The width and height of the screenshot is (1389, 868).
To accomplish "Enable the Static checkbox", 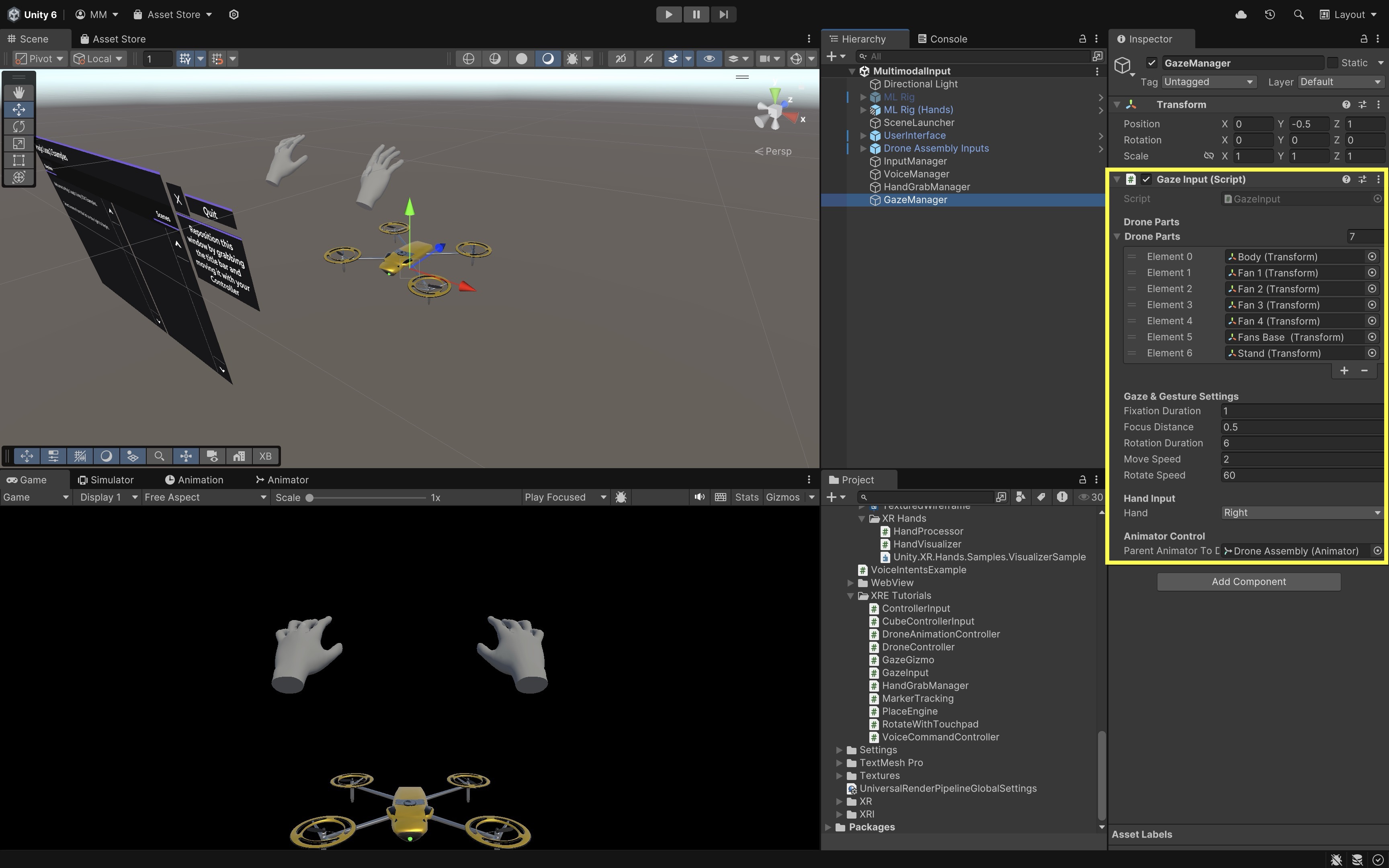I will pyautogui.click(x=1333, y=63).
